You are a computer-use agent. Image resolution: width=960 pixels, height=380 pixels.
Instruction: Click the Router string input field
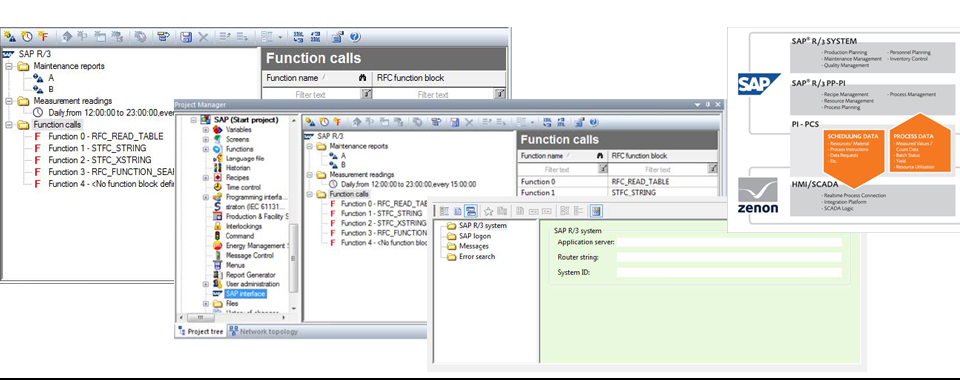point(729,257)
